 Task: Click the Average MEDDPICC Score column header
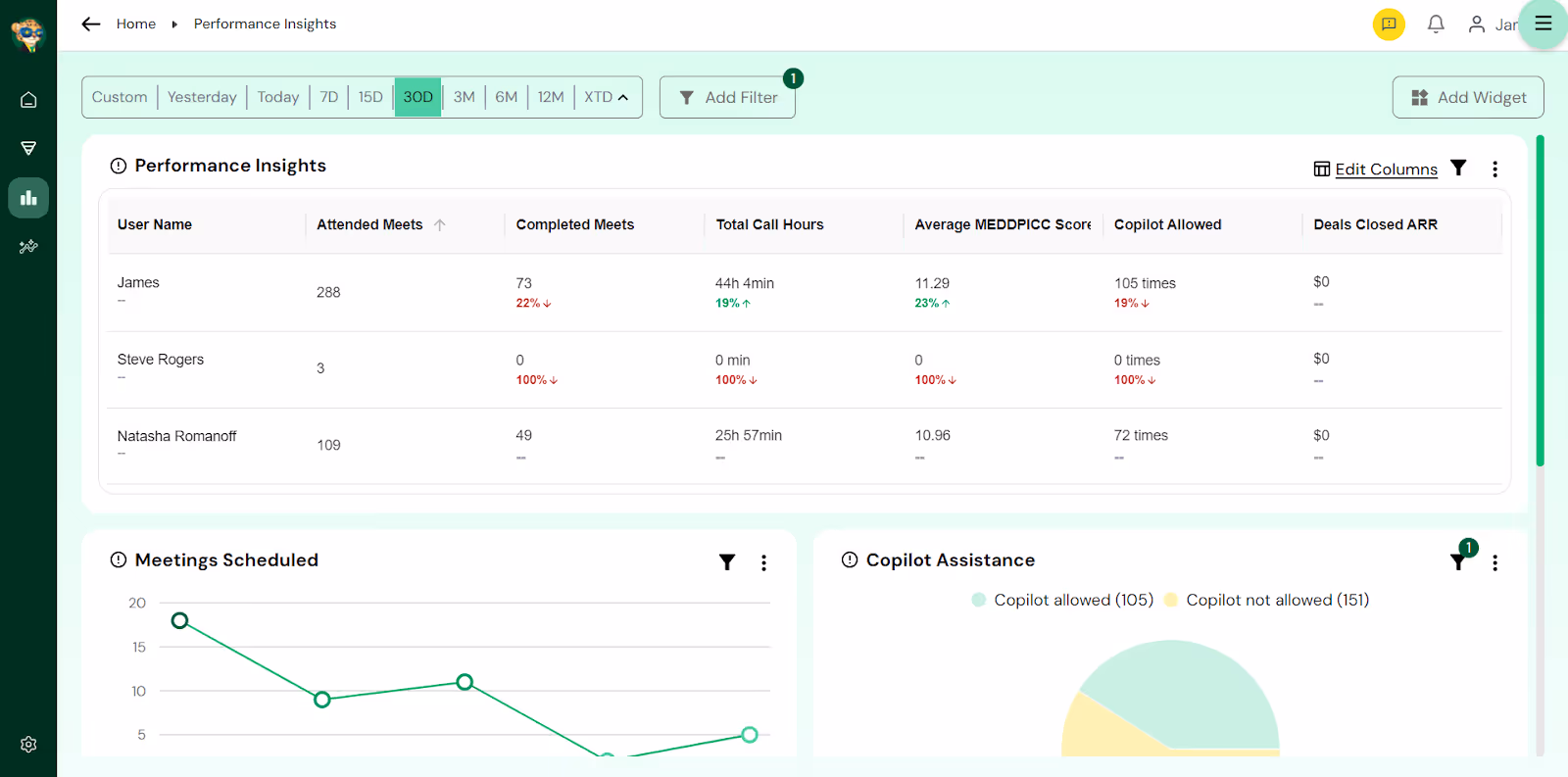(1003, 224)
